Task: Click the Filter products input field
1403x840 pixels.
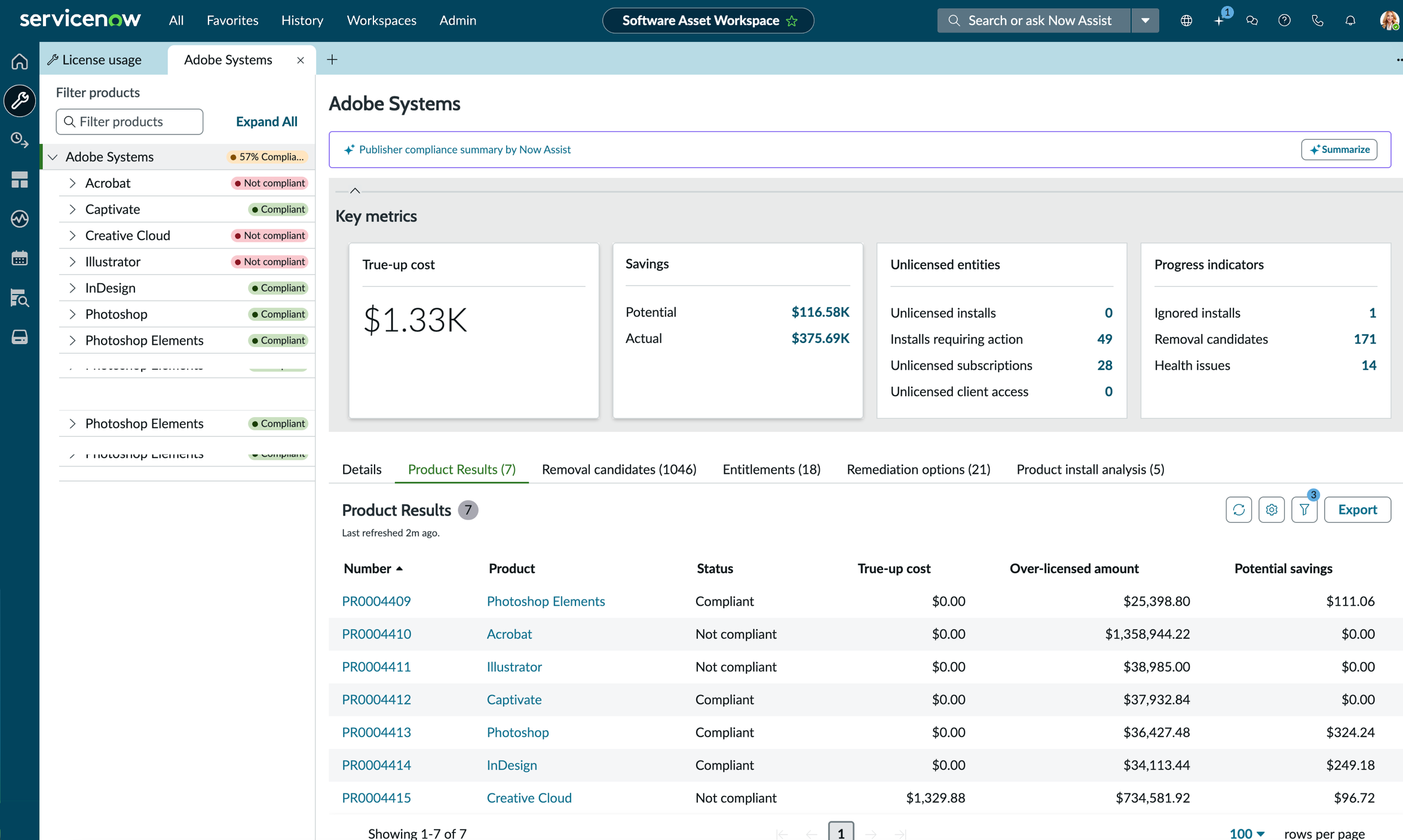Action: pyautogui.click(x=129, y=121)
